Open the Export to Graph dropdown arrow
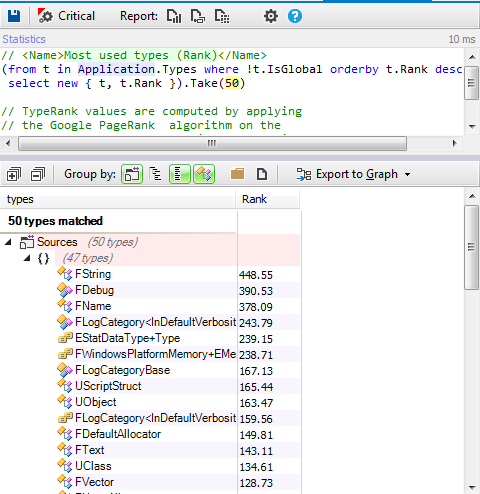This screenshot has height=494, width=480. 407,174
